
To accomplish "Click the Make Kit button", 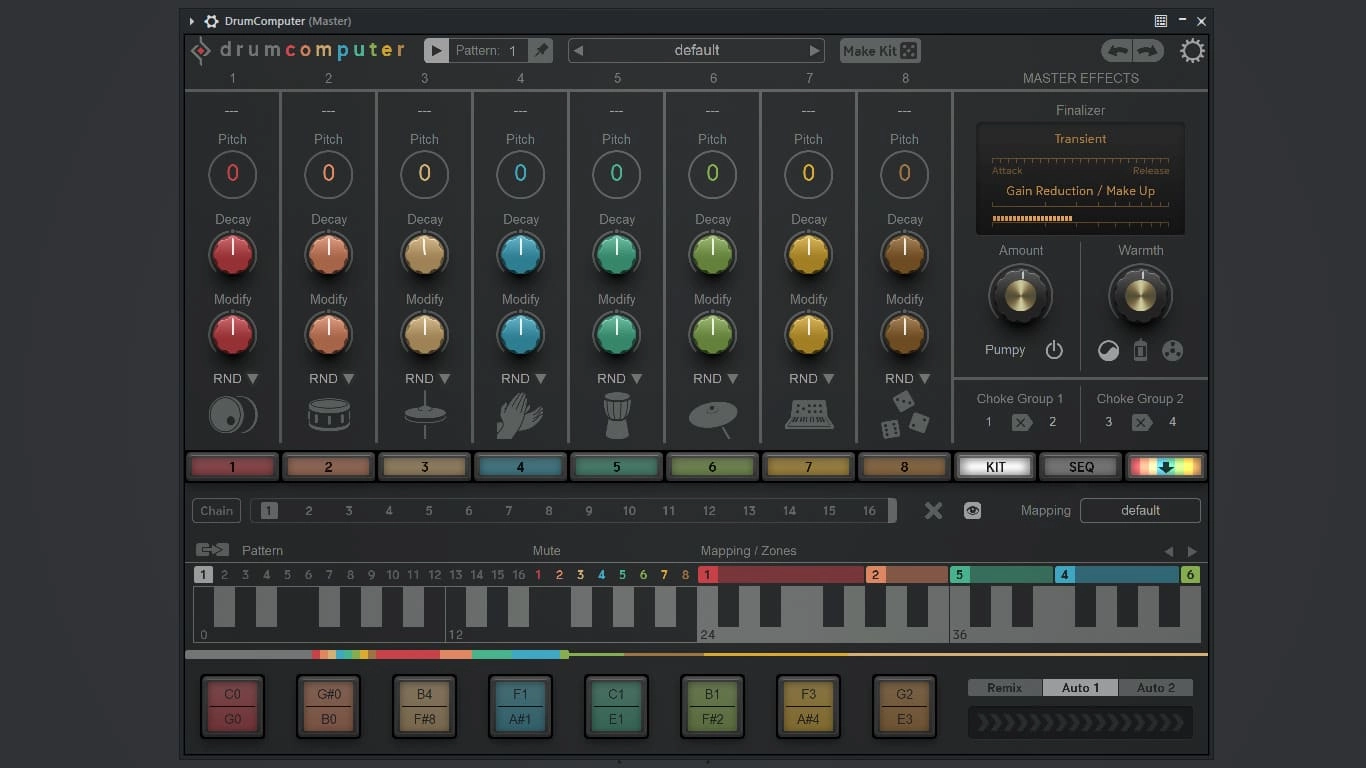I will (x=880, y=51).
